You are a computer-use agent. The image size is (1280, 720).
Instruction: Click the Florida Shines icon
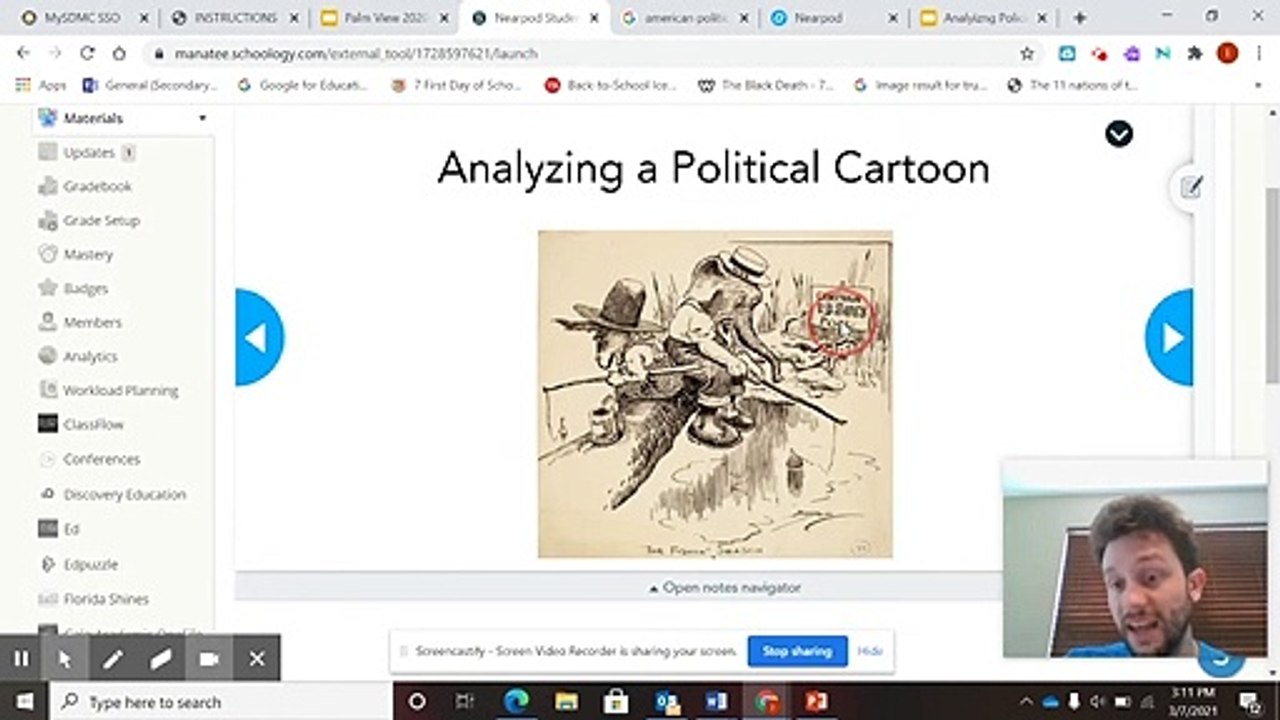48,599
